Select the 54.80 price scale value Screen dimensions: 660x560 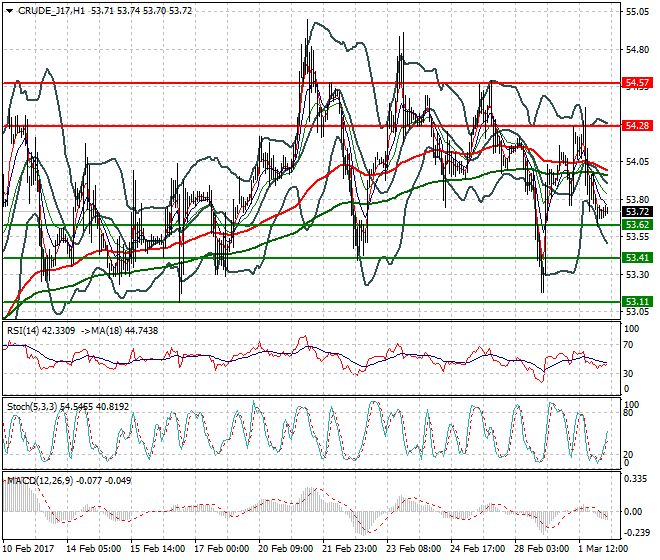(x=637, y=50)
